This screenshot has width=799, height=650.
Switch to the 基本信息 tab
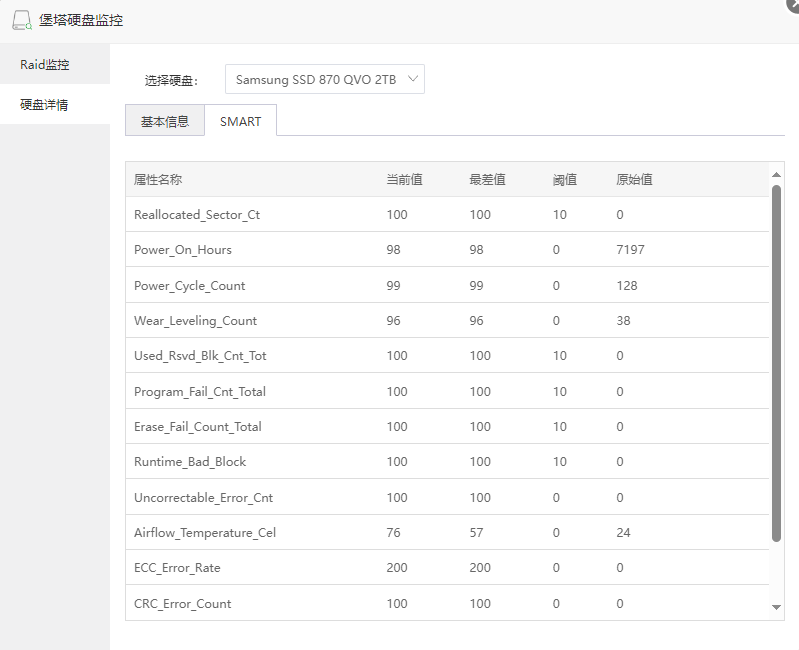165,122
